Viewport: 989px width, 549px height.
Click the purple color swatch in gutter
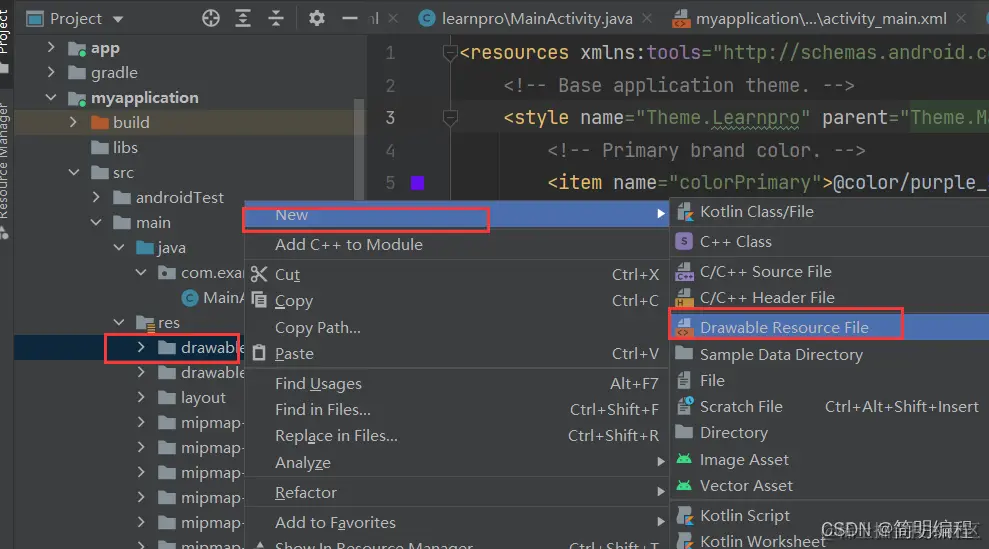coord(418,183)
